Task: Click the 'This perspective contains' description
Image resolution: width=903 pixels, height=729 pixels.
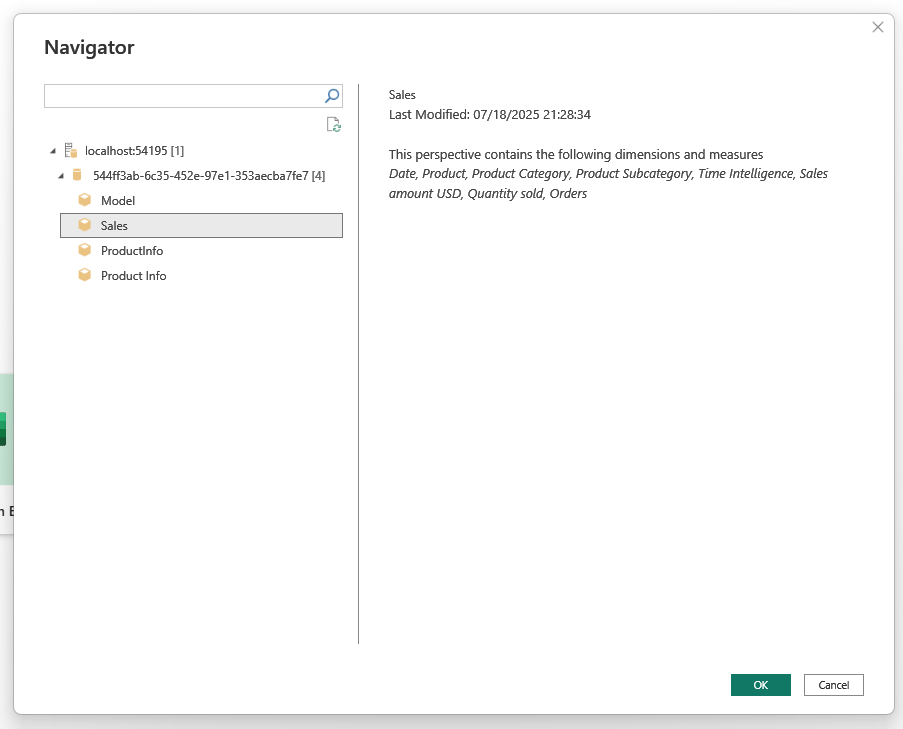Action: pos(576,154)
